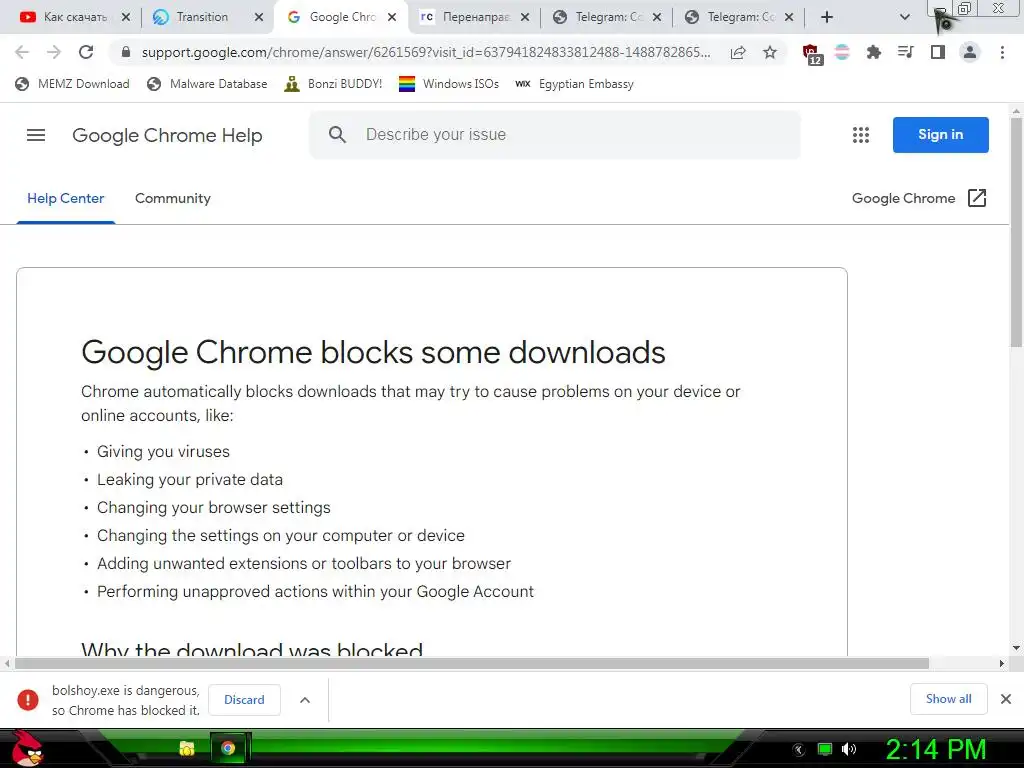Toggle the Chrome side panel
The image size is (1024, 768).
(x=938, y=52)
